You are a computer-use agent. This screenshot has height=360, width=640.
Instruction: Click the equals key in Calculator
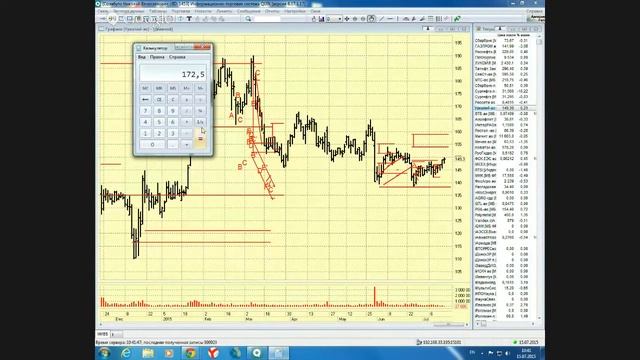click(200, 139)
